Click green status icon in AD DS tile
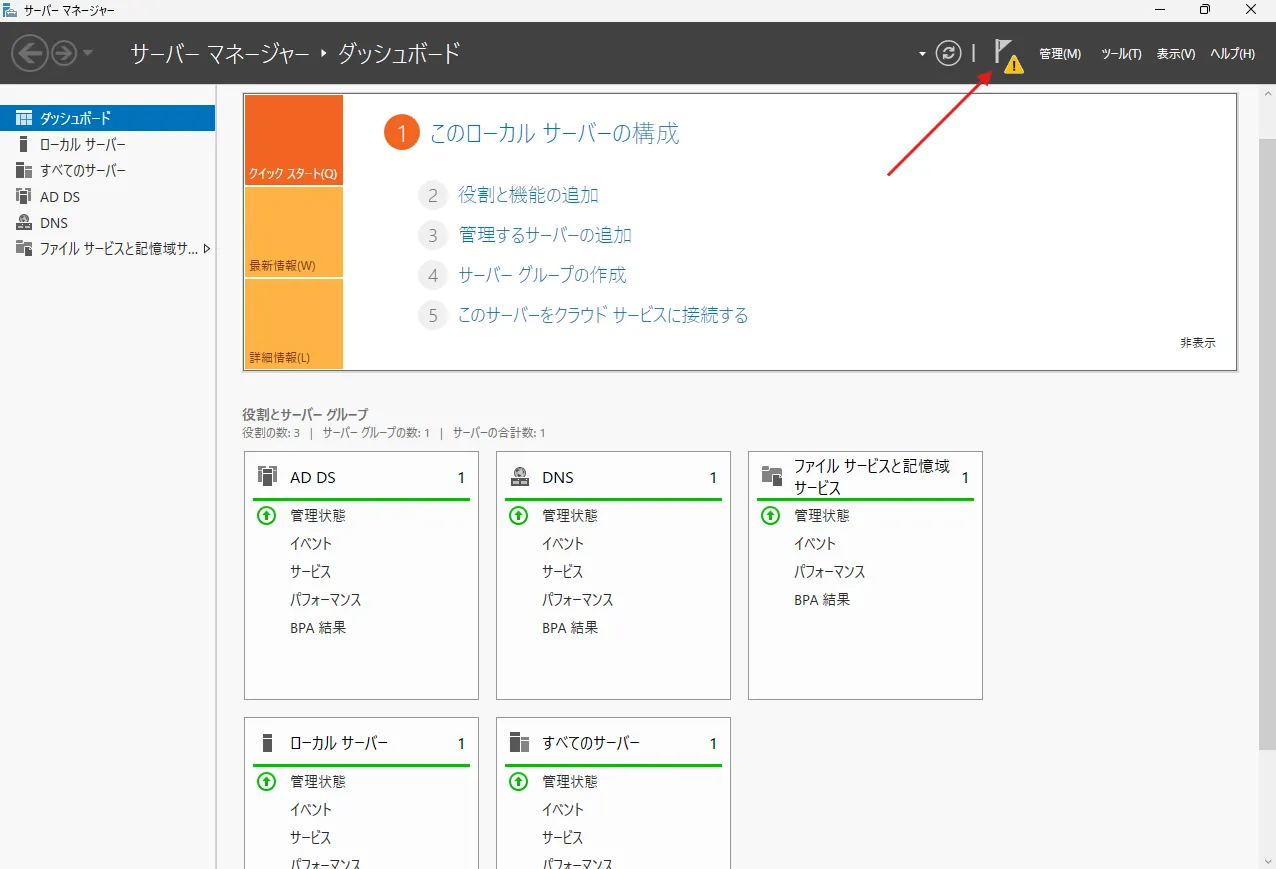Image resolution: width=1276 pixels, height=869 pixels. 266,516
